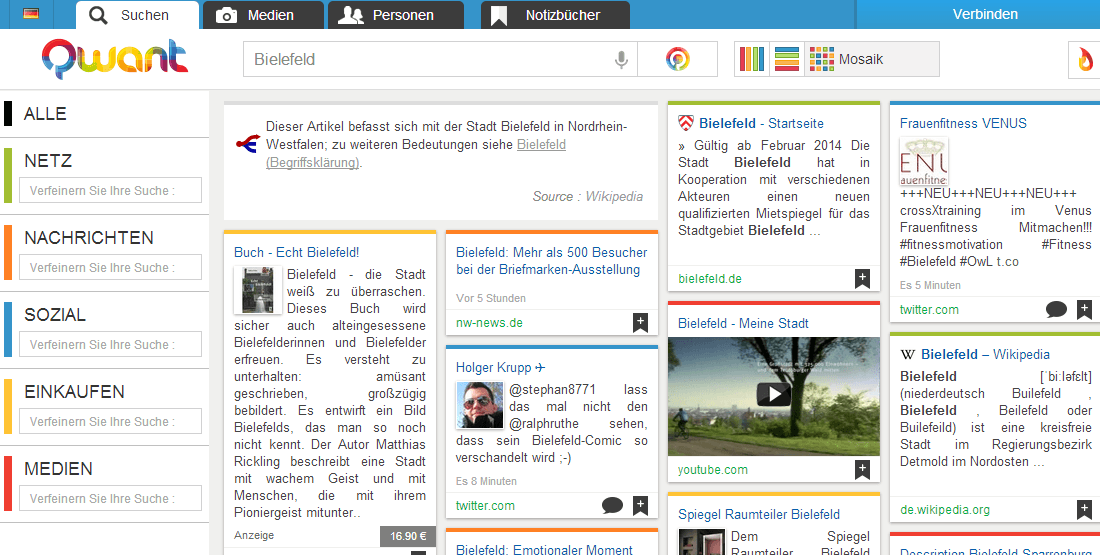Open 'Bielefeld - Meine Stadt' video title

(743, 323)
